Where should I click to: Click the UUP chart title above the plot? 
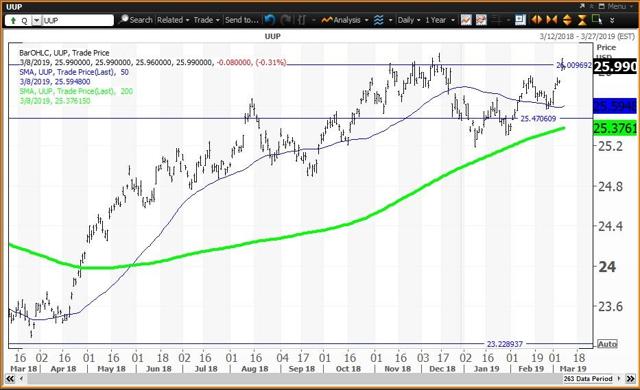[273, 36]
